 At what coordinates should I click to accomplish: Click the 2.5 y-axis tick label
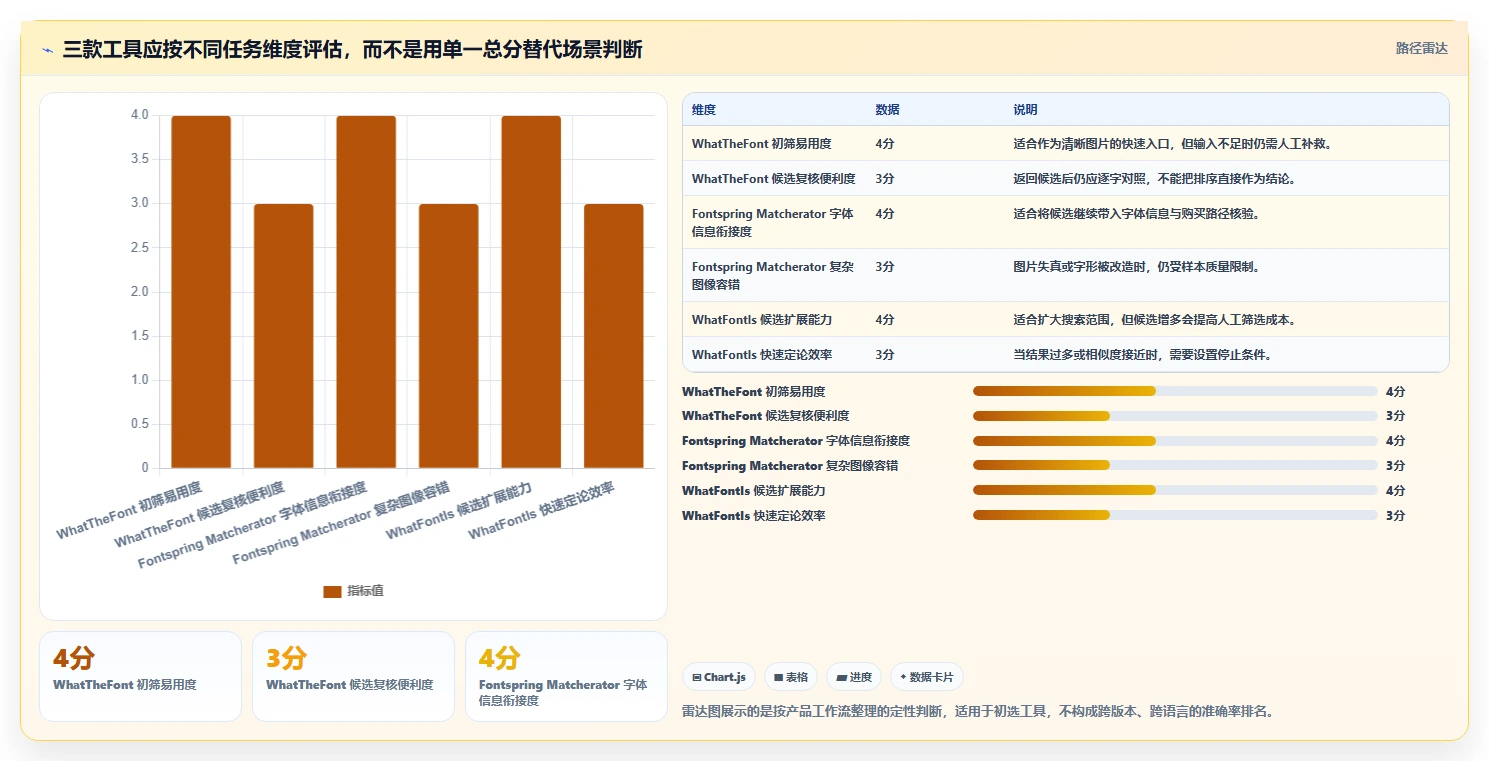pyautogui.click(x=139, y=247)
